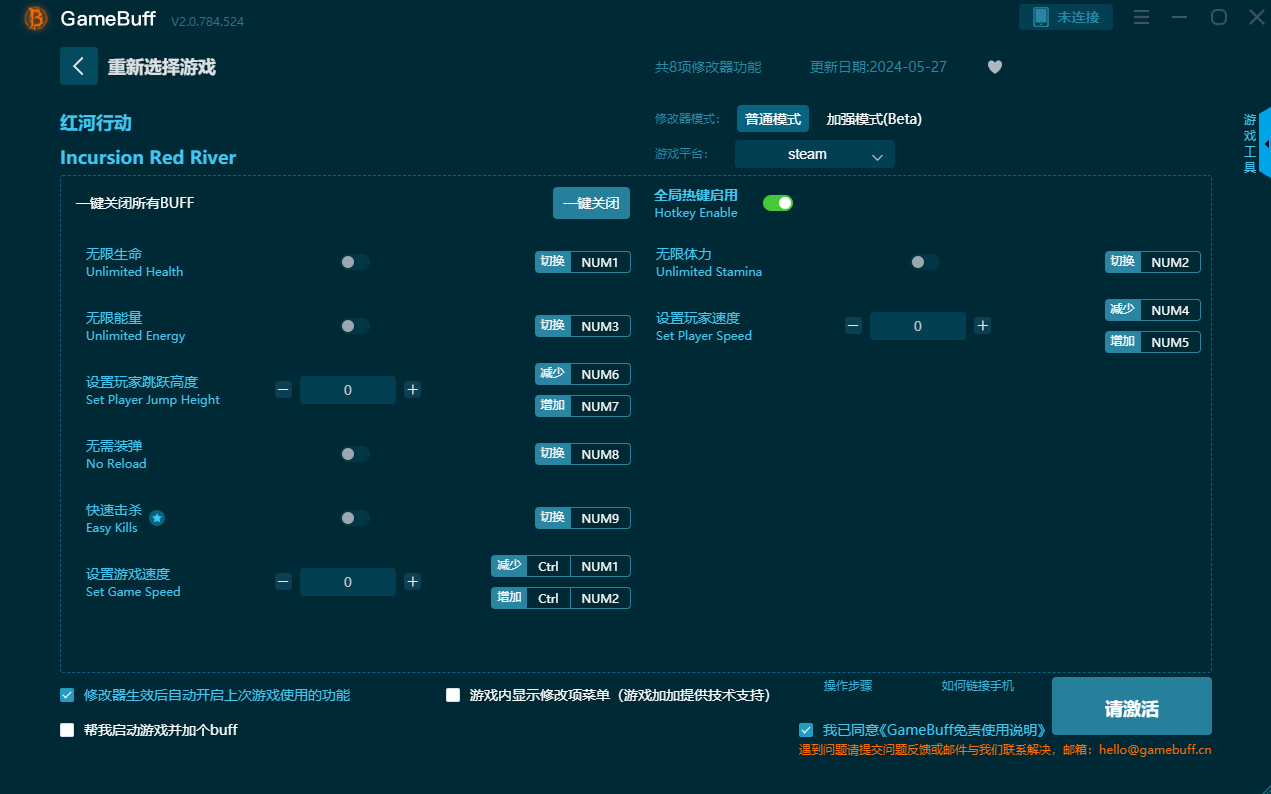The image size is (1271, 794).
Task: Click the star badge beside Easy Kills
Action: 157,518
